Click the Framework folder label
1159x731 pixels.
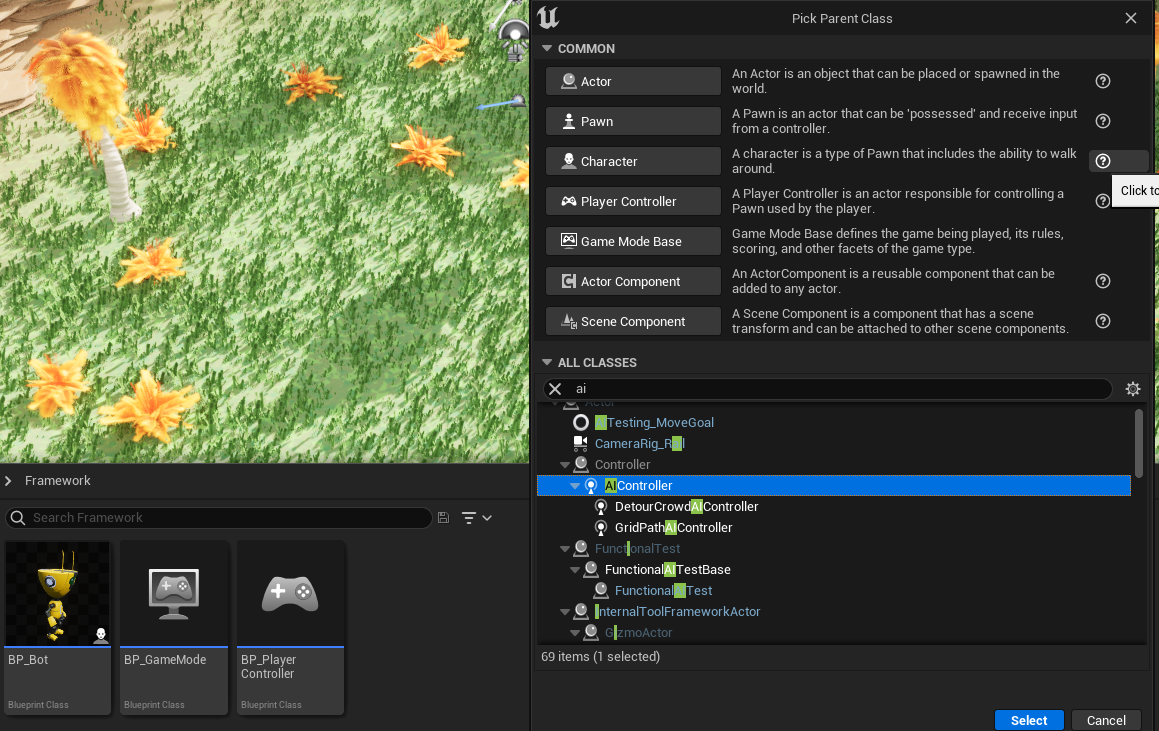58,480
